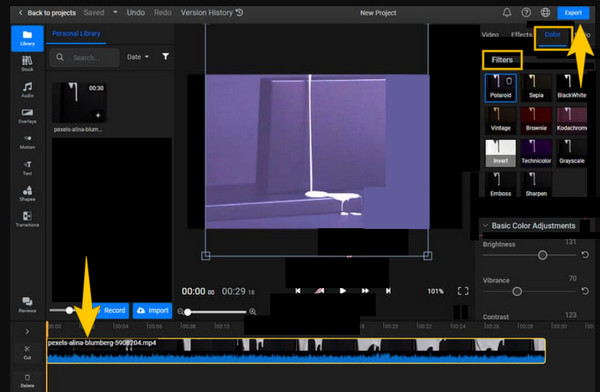
Task: Switch to the Color tab
Action: (552, 34)
